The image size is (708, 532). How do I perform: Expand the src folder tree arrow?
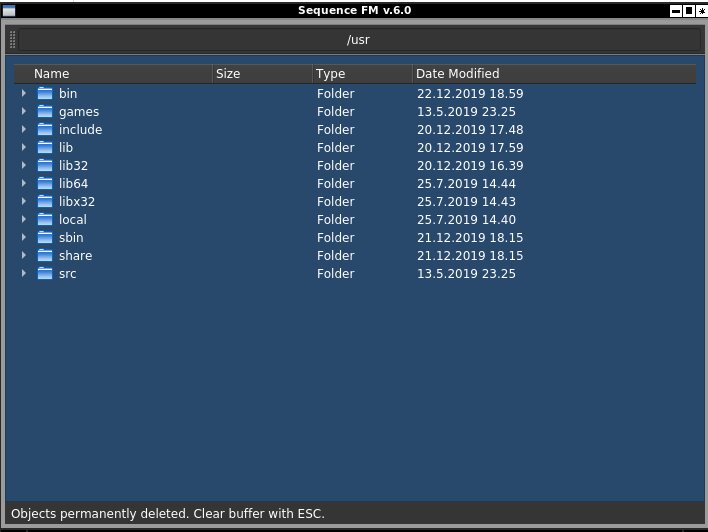point(23,274)
